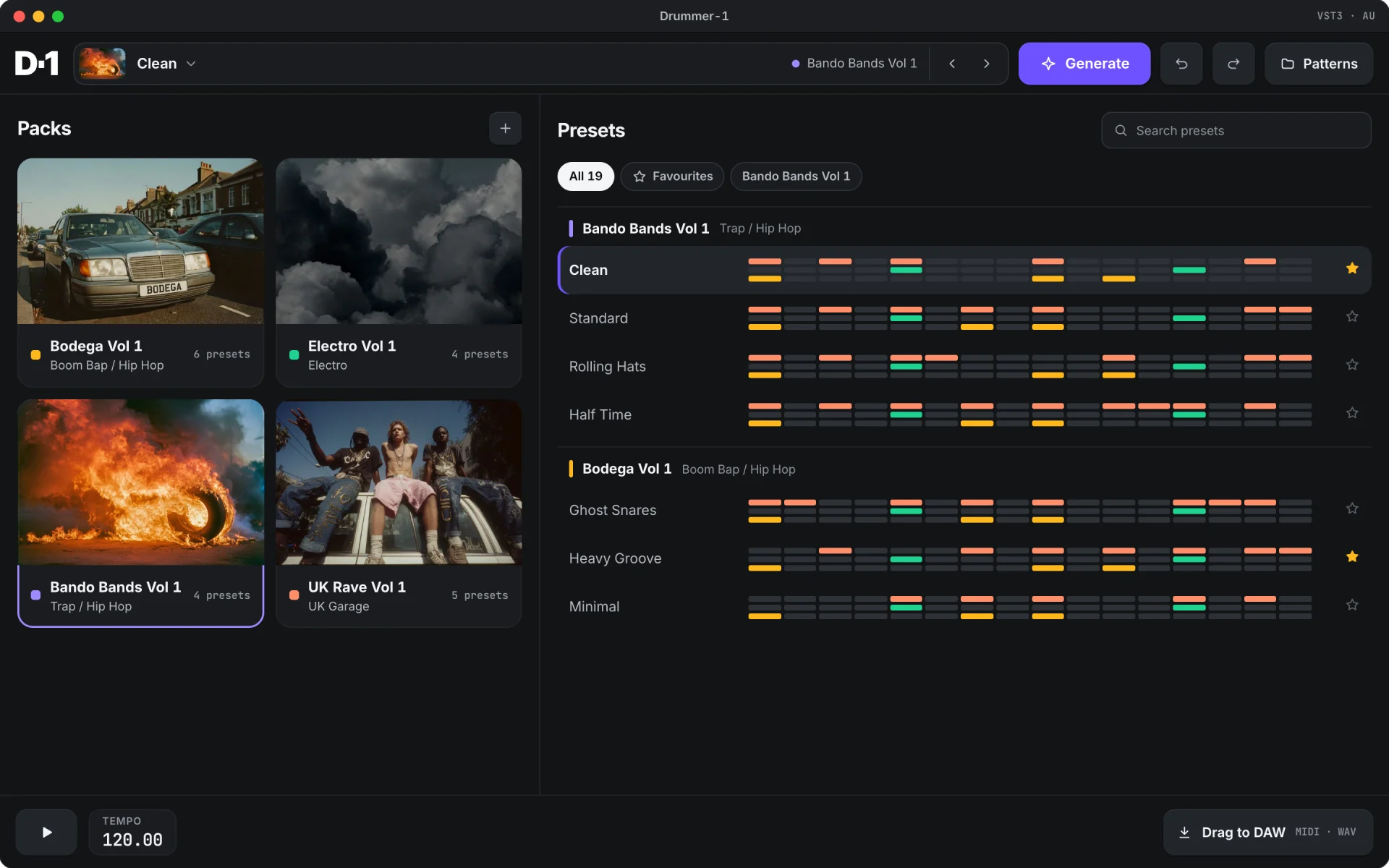The height and width of the screenshot is (868, 1389).
Task: Select the Bodega Vol 1 pack card
Action: point(140,273)
